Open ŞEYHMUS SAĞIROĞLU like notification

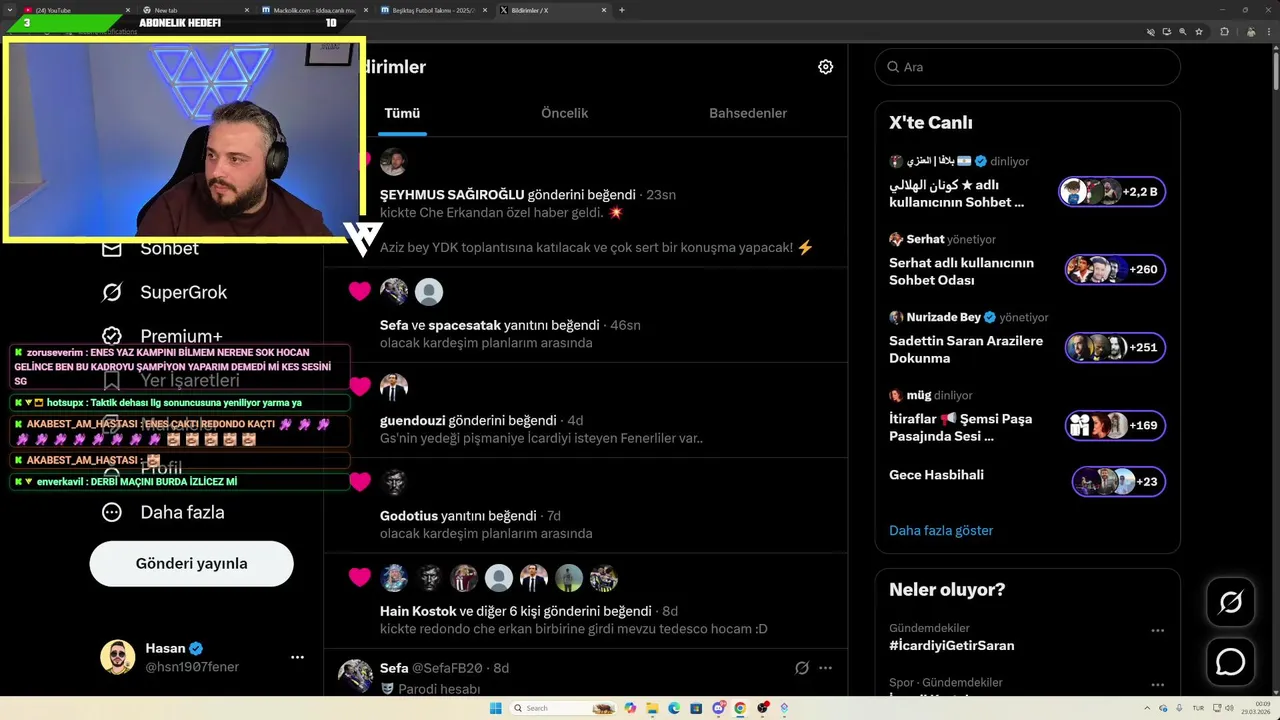tap(585, 203)
